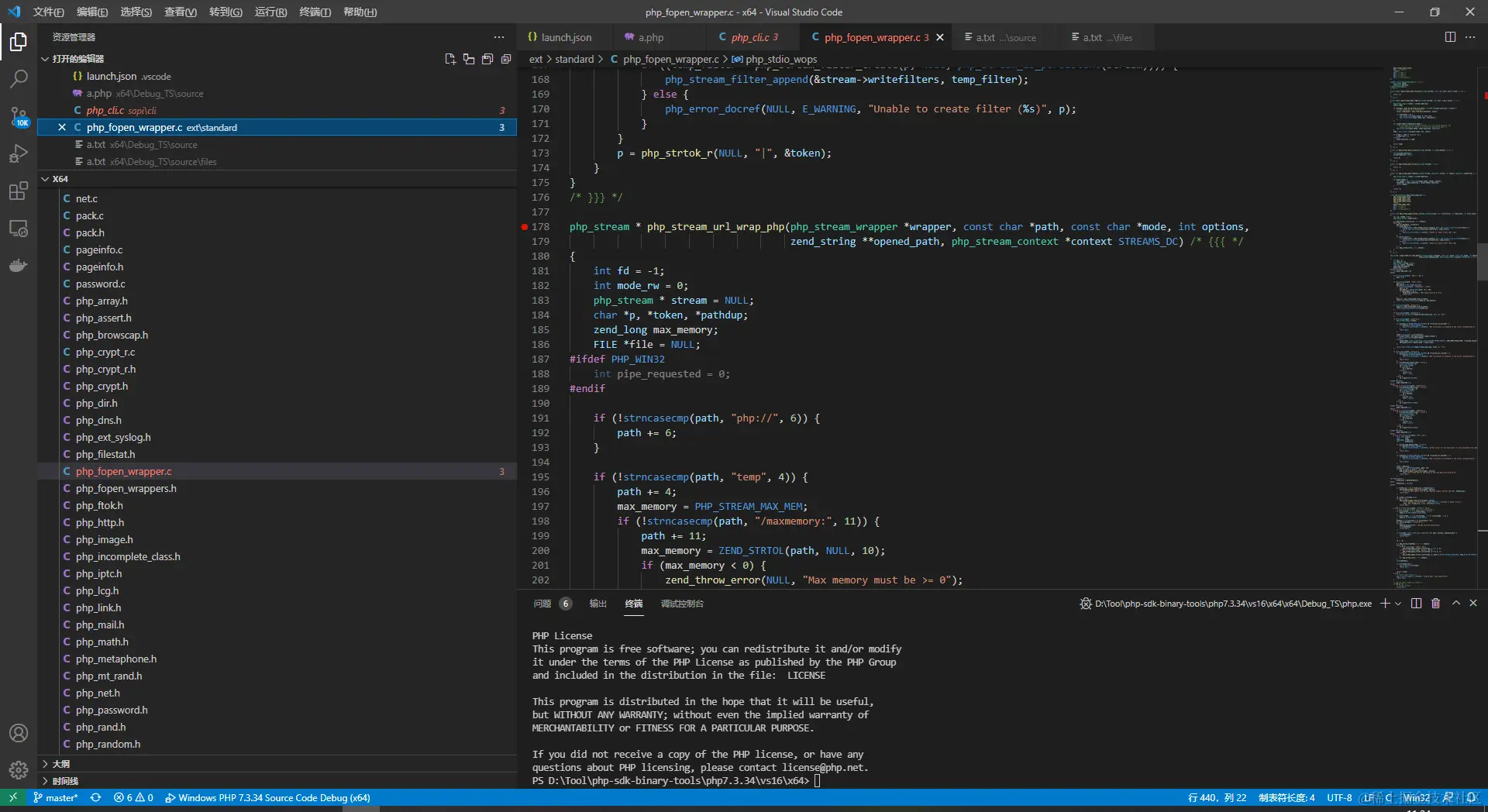Image resolution: width=1488 pixels, height=812 pixels.
Task: Open the new terminal launch profile dropdown
Action: tap(1398, 604)
